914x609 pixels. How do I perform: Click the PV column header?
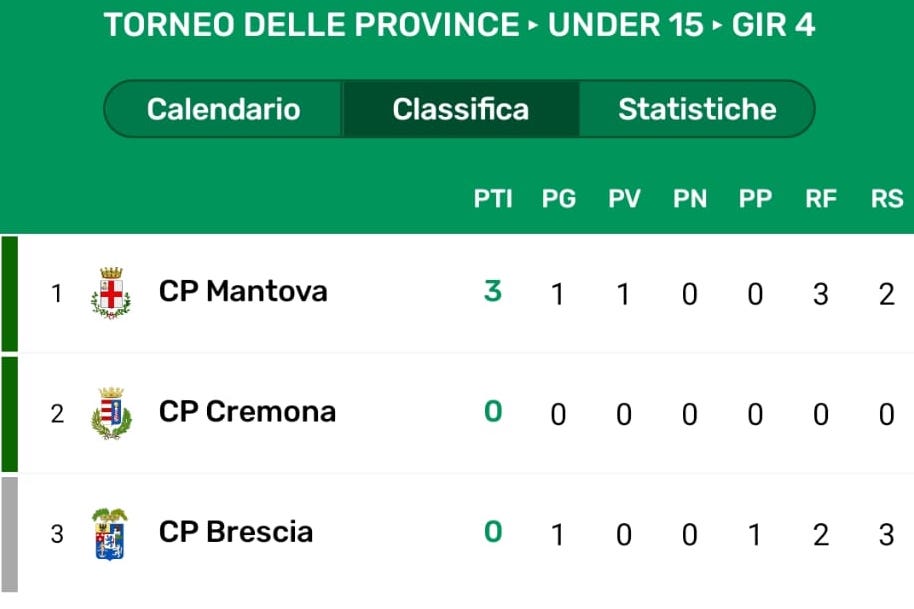tap(624, 199)
